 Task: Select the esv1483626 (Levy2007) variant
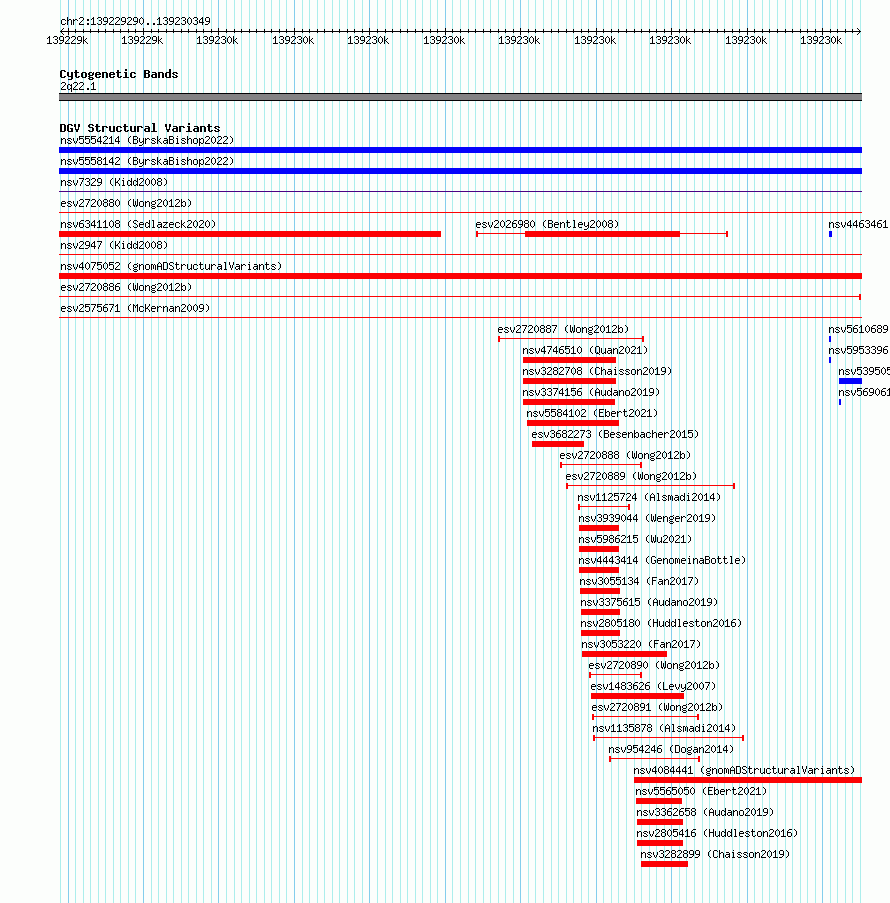coord(653,686)
